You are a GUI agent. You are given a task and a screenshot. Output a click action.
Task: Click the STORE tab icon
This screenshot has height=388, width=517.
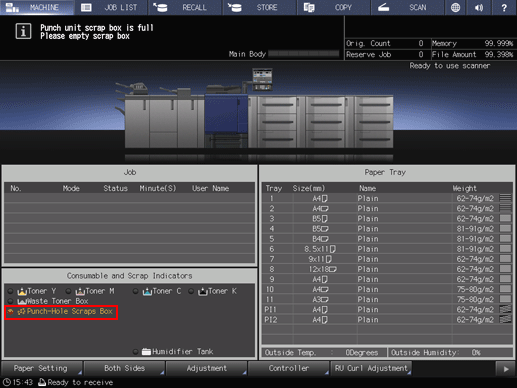pyautogui.click(x=235, y=7)
